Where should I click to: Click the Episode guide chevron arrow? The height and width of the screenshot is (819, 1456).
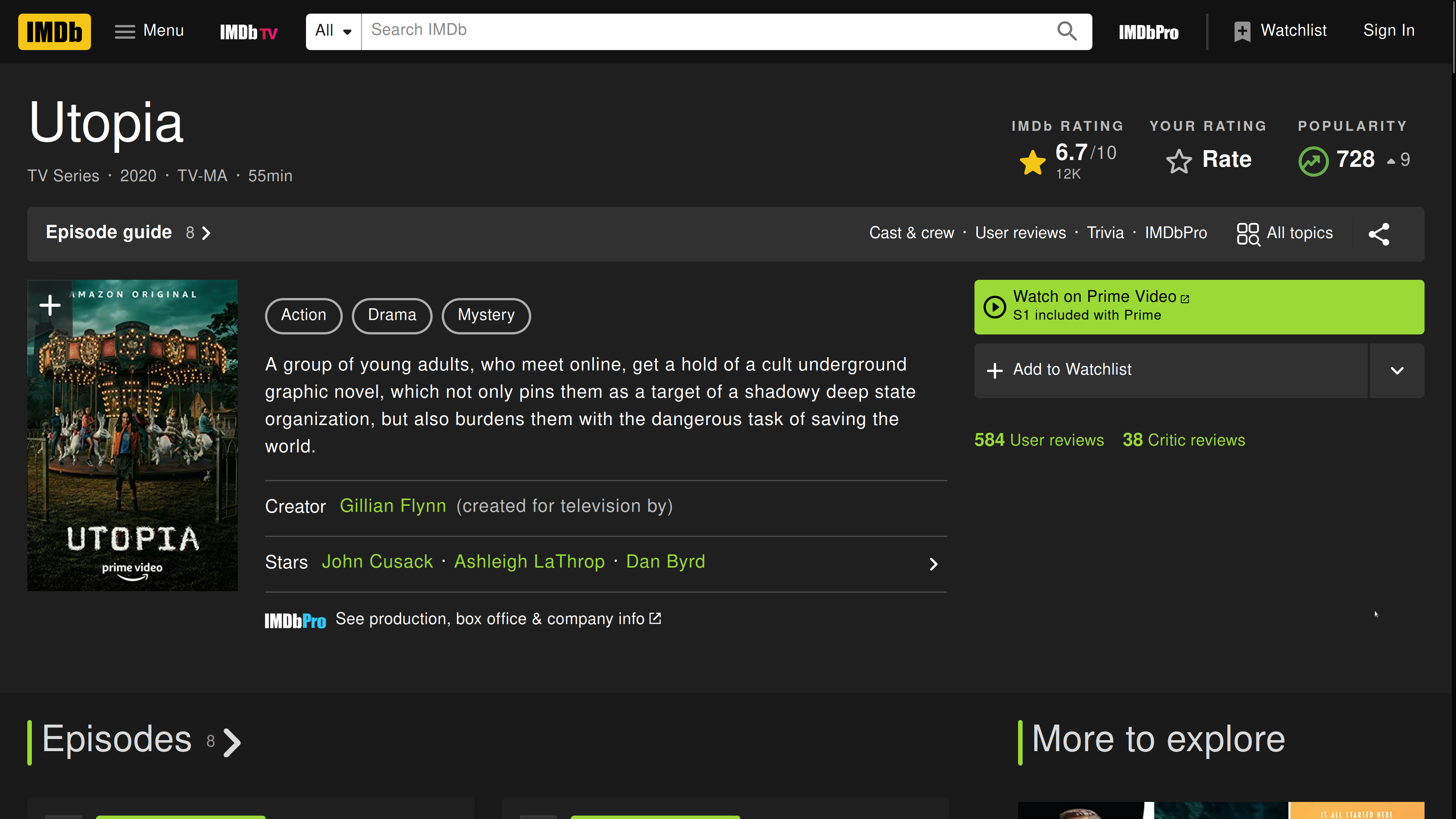206,234
